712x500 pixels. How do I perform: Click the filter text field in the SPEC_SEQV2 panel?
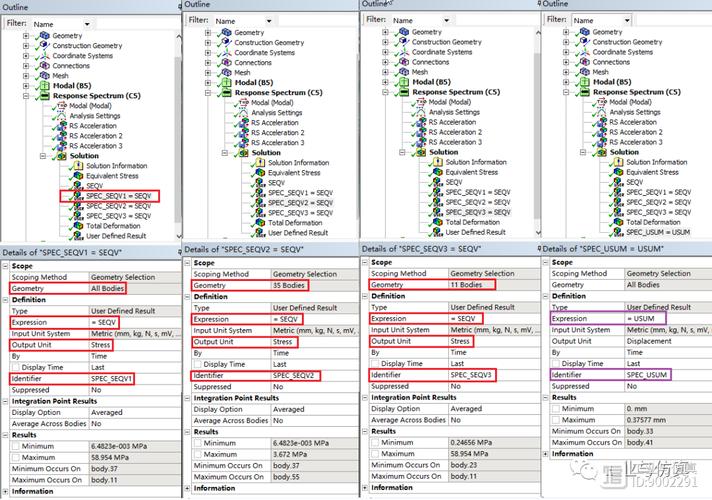pyautogui.click(x=318, y=21)
